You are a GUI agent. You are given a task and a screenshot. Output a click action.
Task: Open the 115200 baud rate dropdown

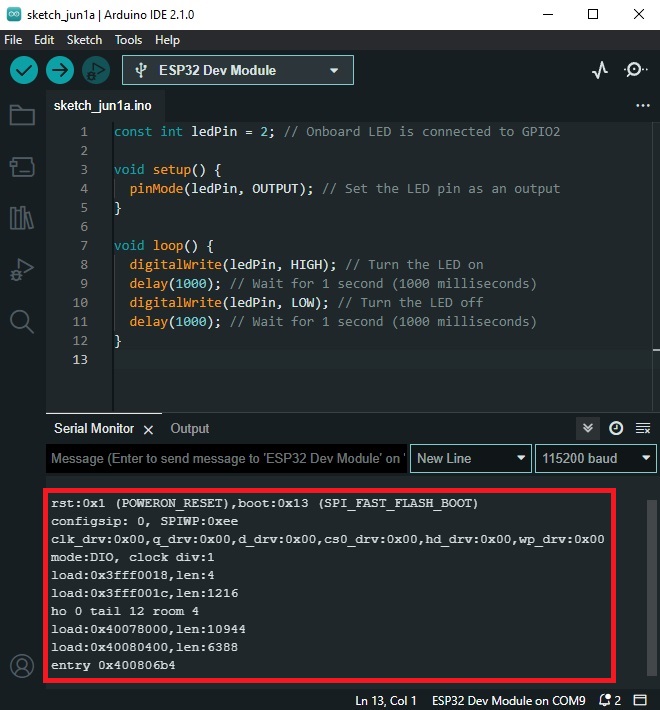coord(596,458)
